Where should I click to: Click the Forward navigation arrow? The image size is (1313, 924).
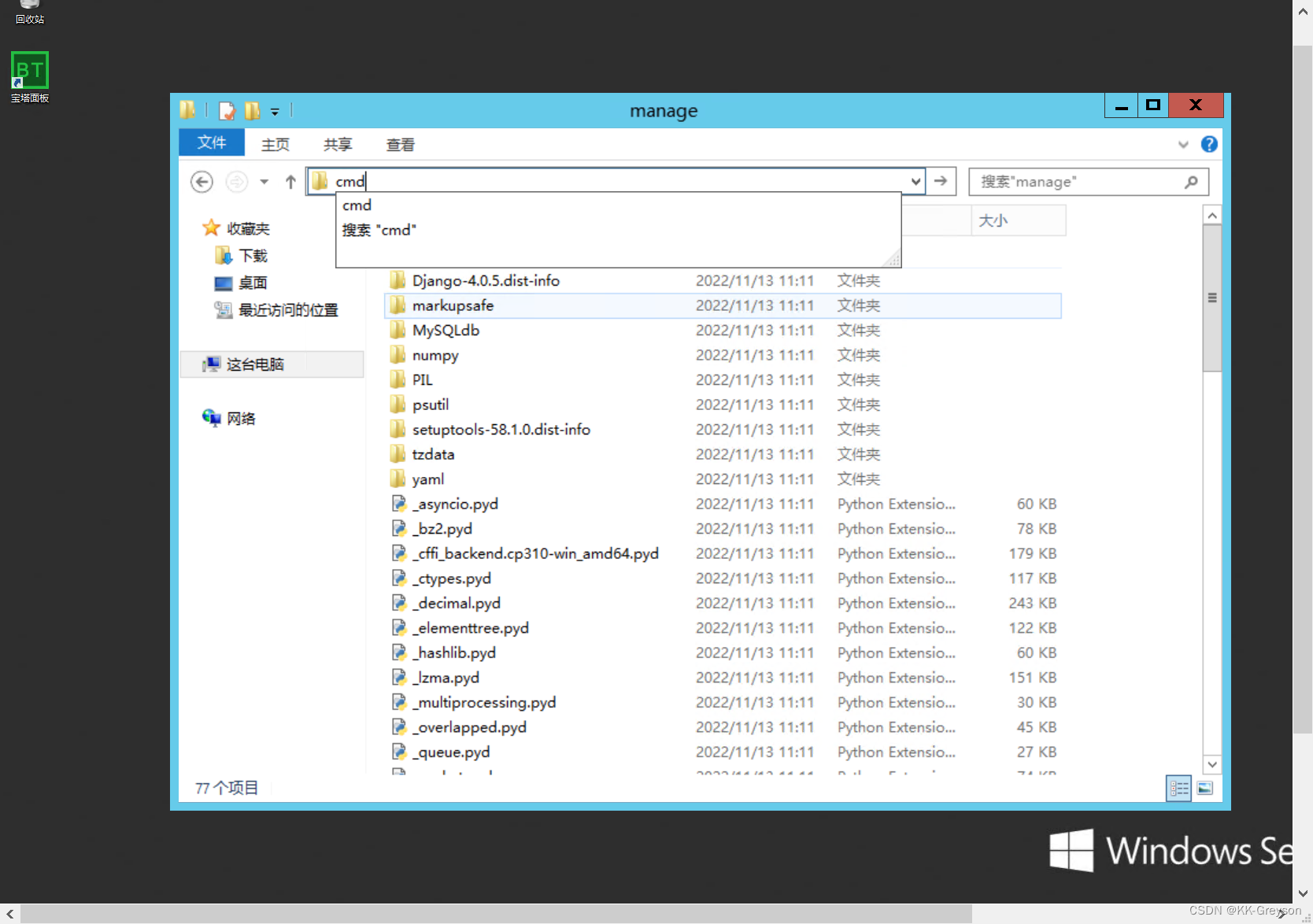236,182
